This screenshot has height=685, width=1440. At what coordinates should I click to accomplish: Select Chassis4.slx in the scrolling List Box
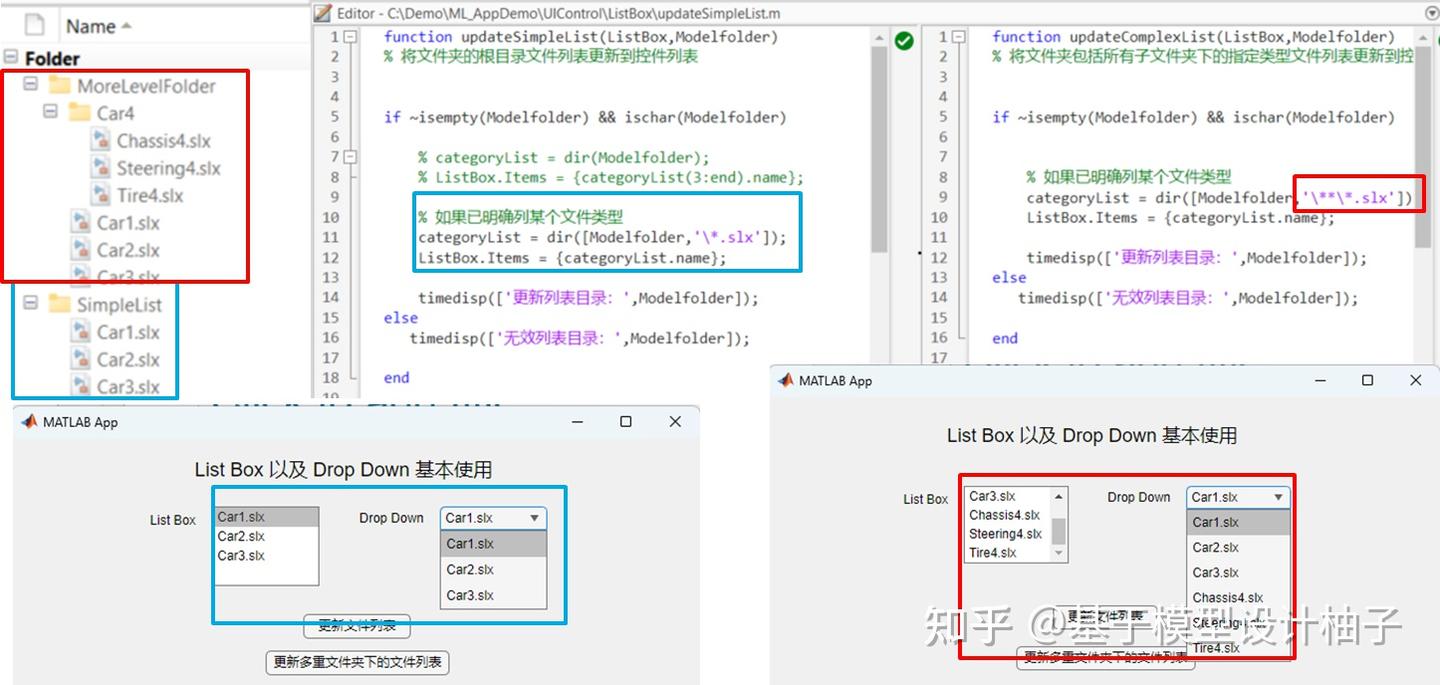click(1008, 515)
